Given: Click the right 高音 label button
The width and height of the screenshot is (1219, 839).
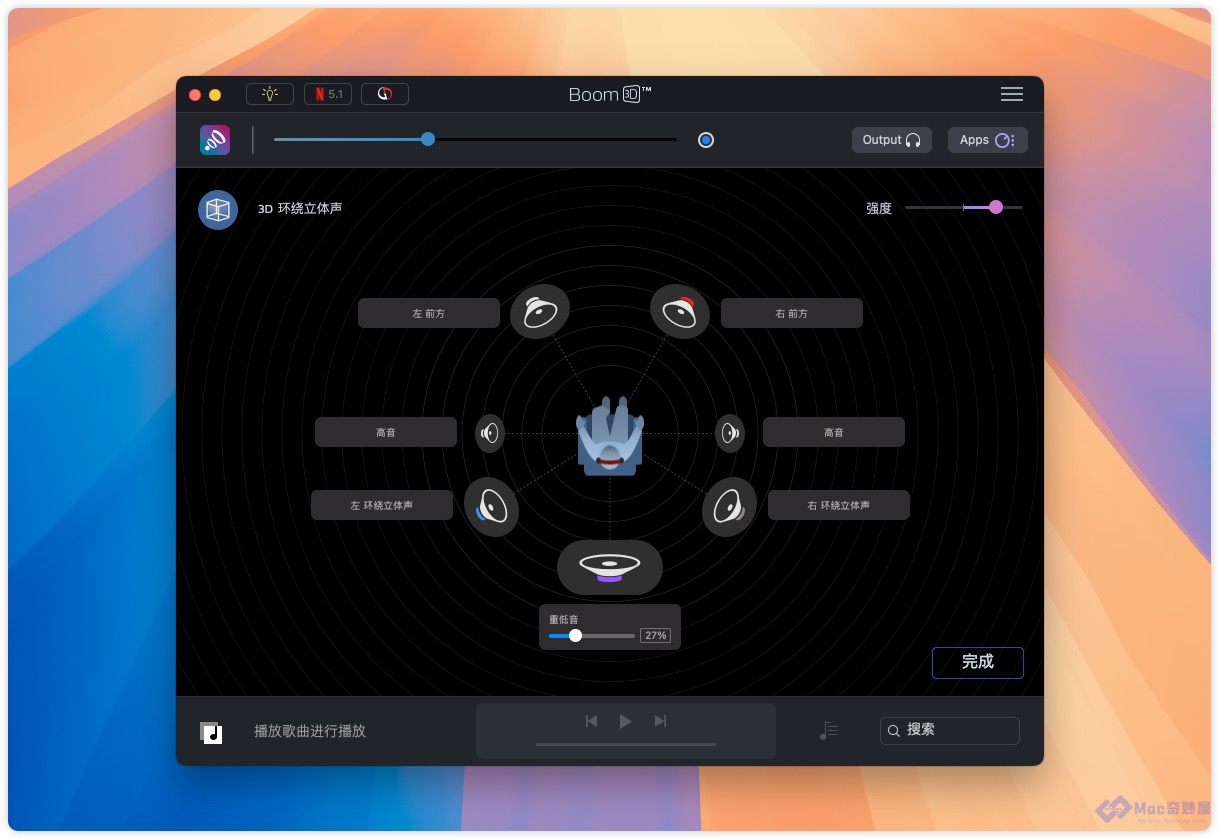Looking at the screenshot, I should pos(834,432).
